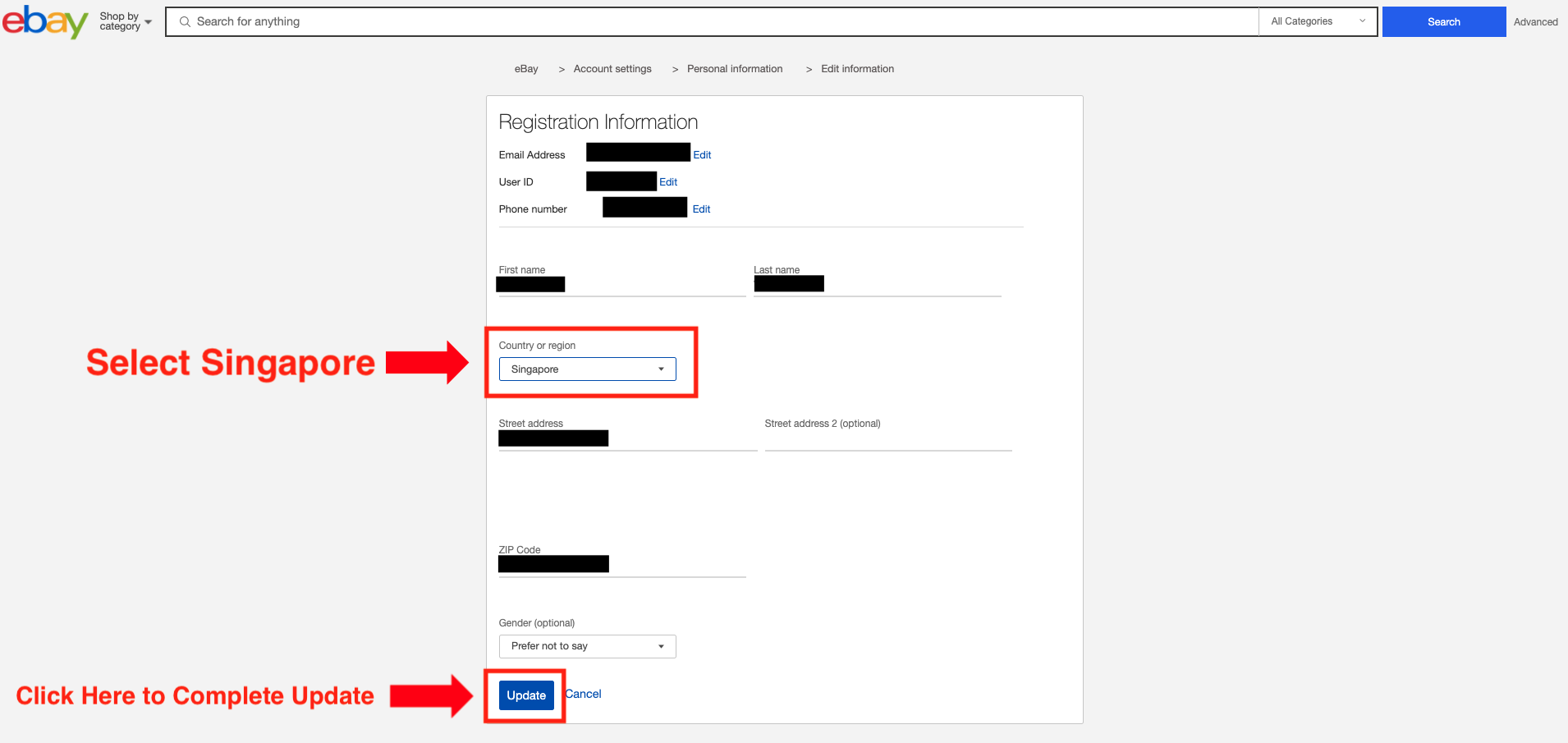Open Country or region Singapore dropdown
The height and width of the screenshot is (743, 1568).
click(587, 369)
